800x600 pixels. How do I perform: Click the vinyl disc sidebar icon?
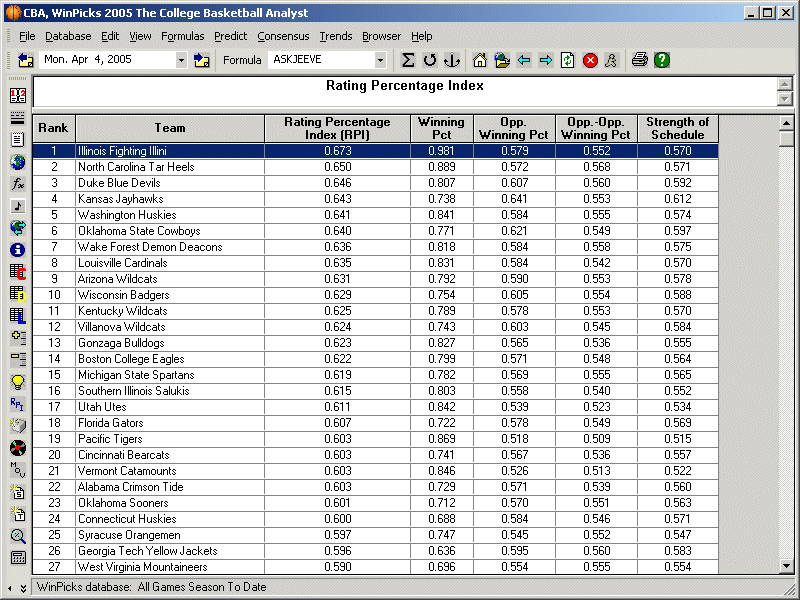(18, 448)
